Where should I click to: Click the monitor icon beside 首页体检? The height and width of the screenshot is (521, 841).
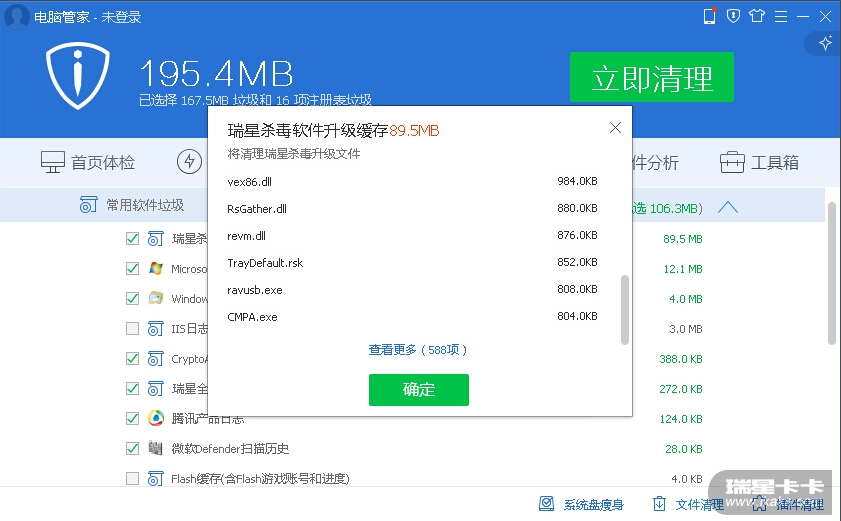pos(53,162)
